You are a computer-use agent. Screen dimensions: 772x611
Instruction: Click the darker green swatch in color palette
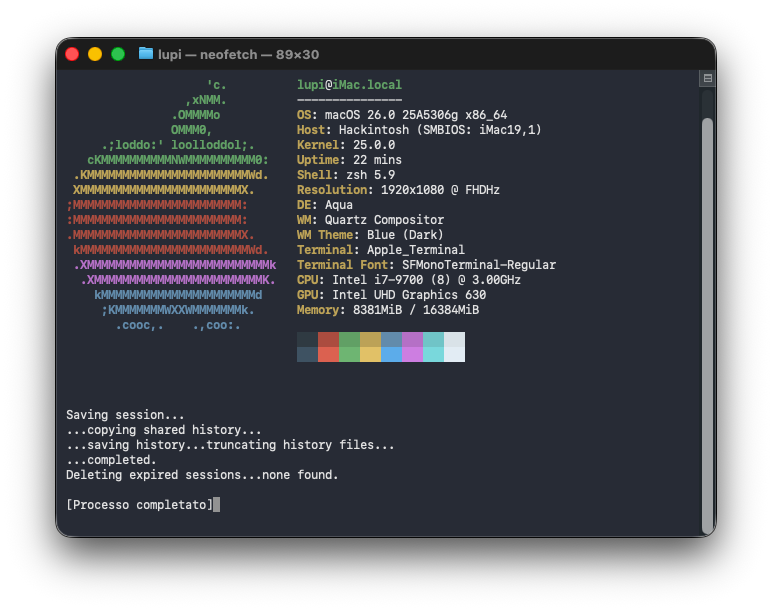(x=350, y=339)
